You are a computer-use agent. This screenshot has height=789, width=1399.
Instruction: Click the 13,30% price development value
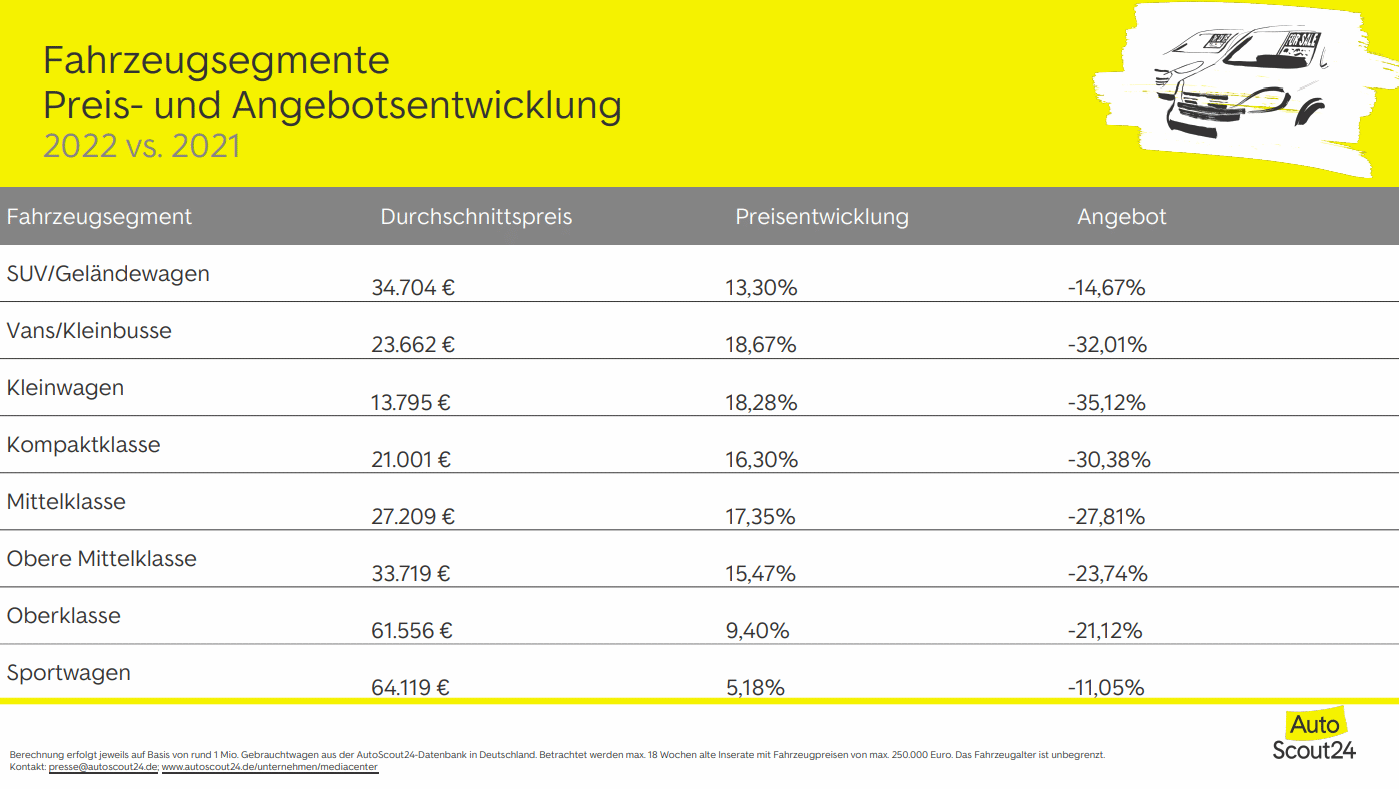761,288
